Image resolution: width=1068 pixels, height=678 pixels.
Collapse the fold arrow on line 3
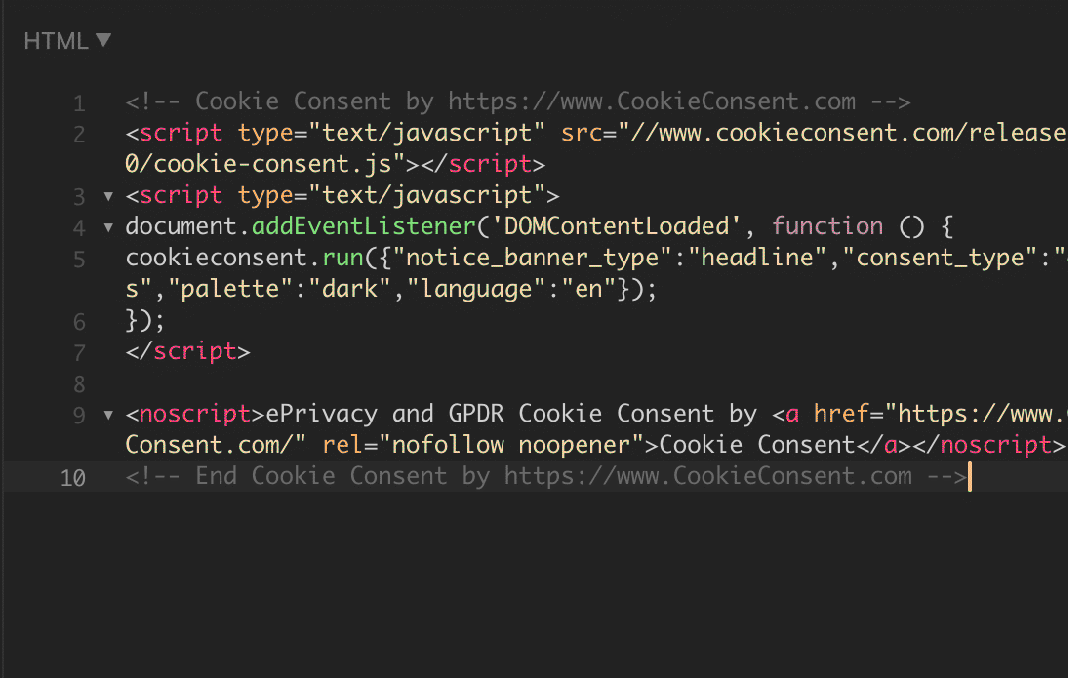[108, 196]
